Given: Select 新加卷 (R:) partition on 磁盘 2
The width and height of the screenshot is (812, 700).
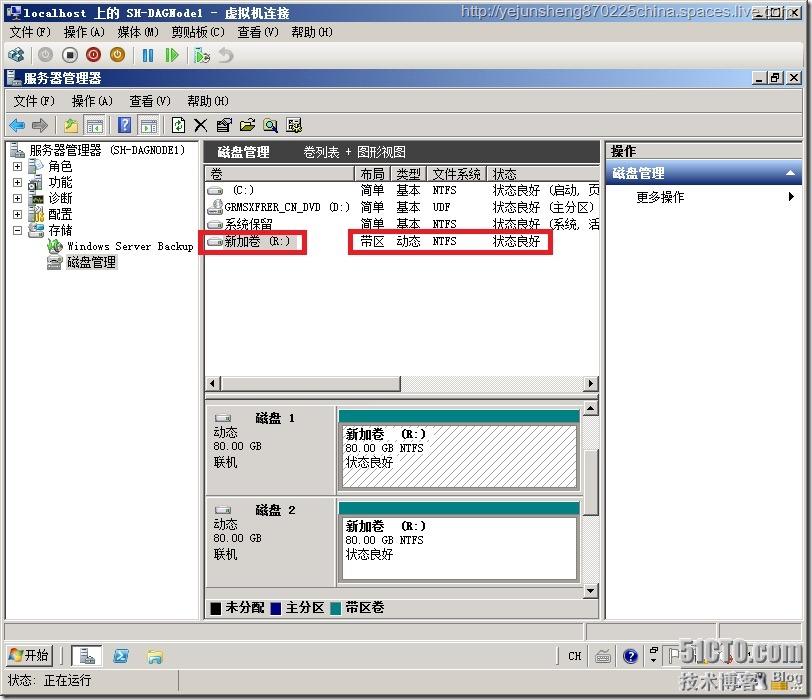Looking at the screenshot, I should tap(459, 542).
